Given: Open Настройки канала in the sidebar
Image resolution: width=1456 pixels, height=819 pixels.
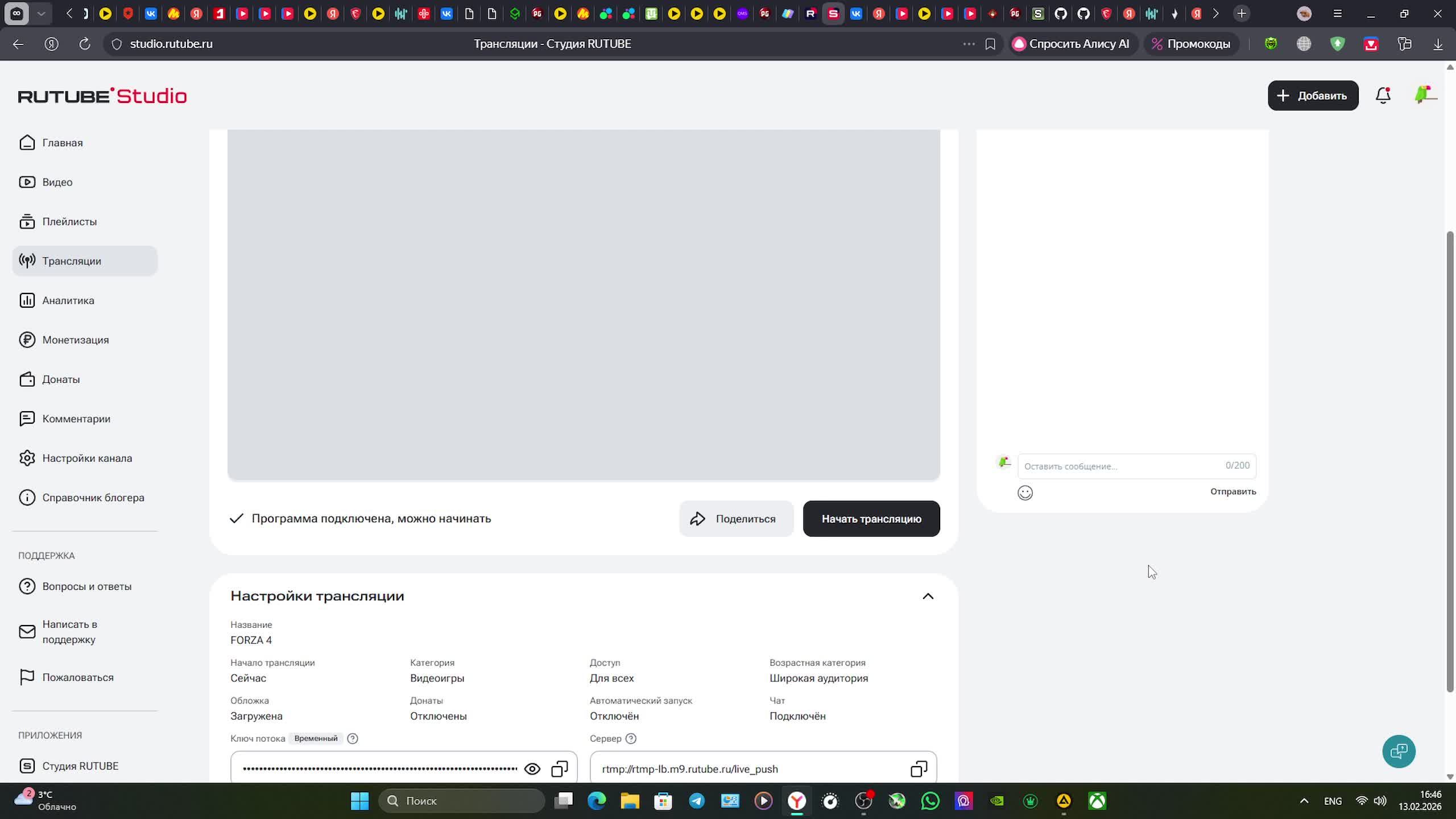Looking at the screenshot, I should click(x=86, y=458).
